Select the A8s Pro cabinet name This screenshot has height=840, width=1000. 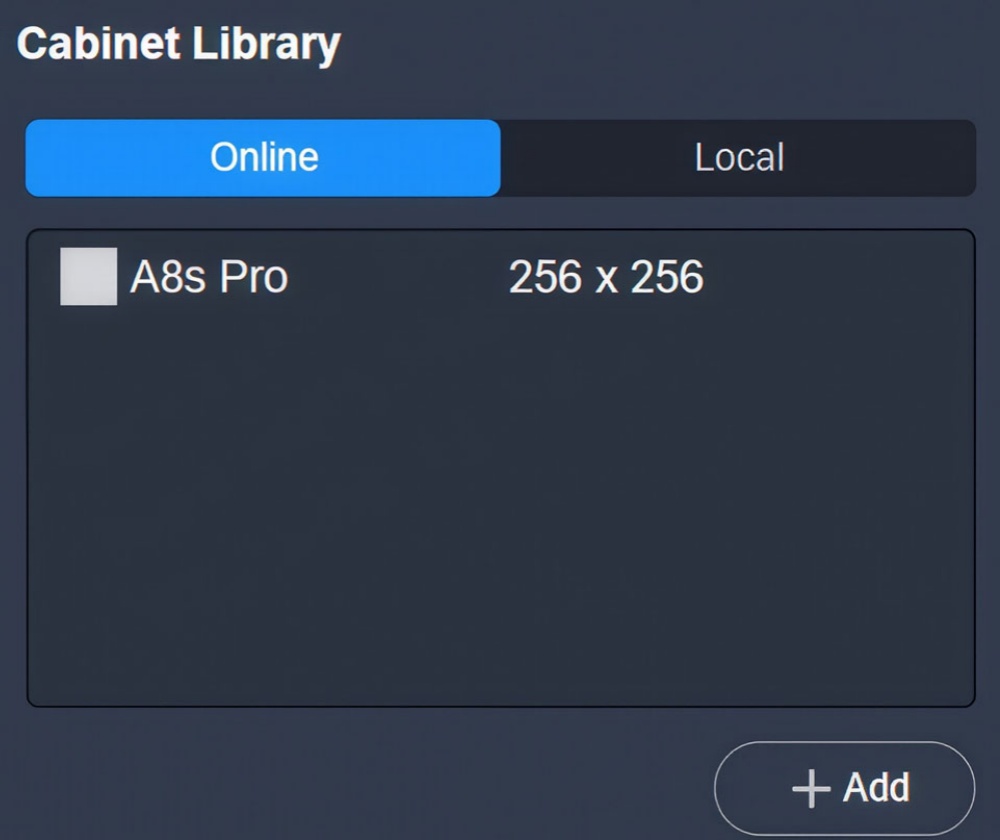point(209,277)
